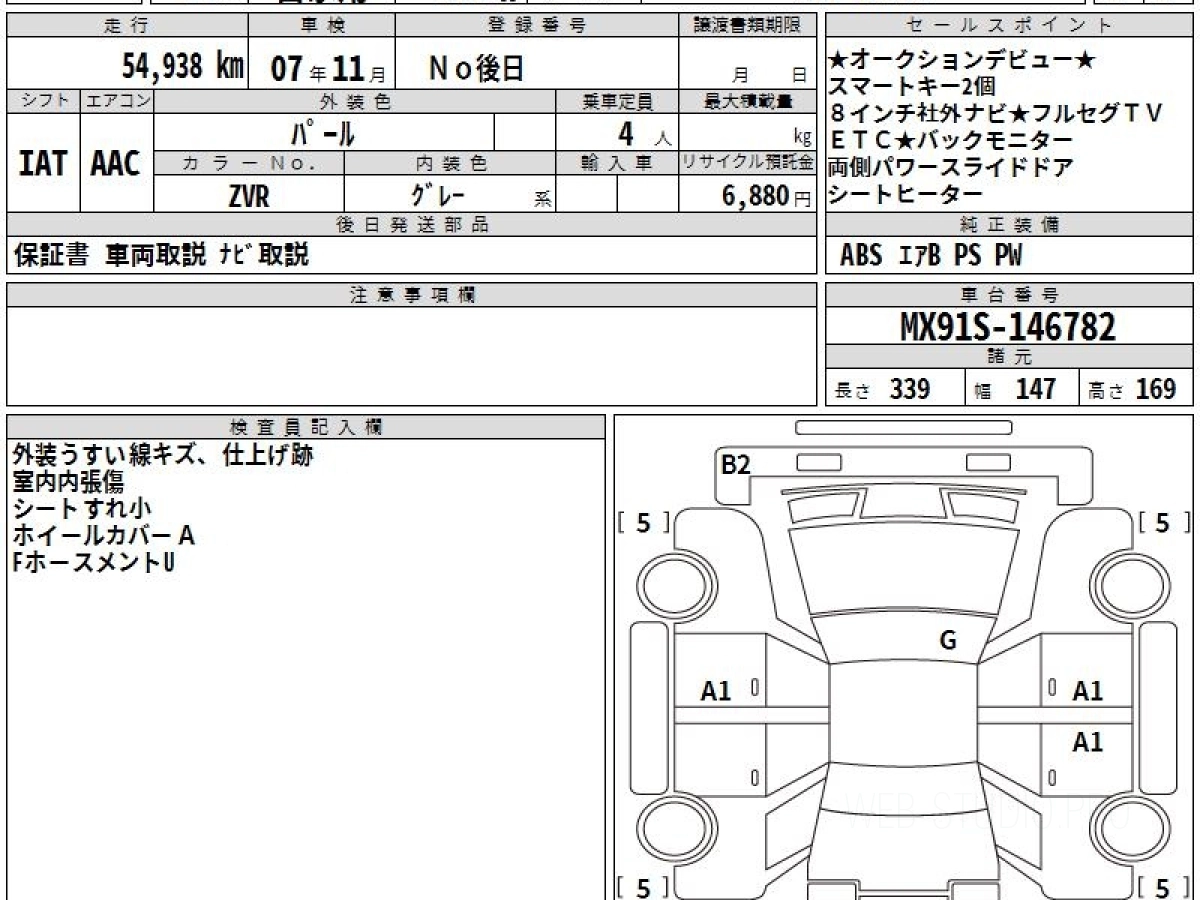
Task: Click the ホイールカバー A inspector note
Action: [x=104, y=536]
